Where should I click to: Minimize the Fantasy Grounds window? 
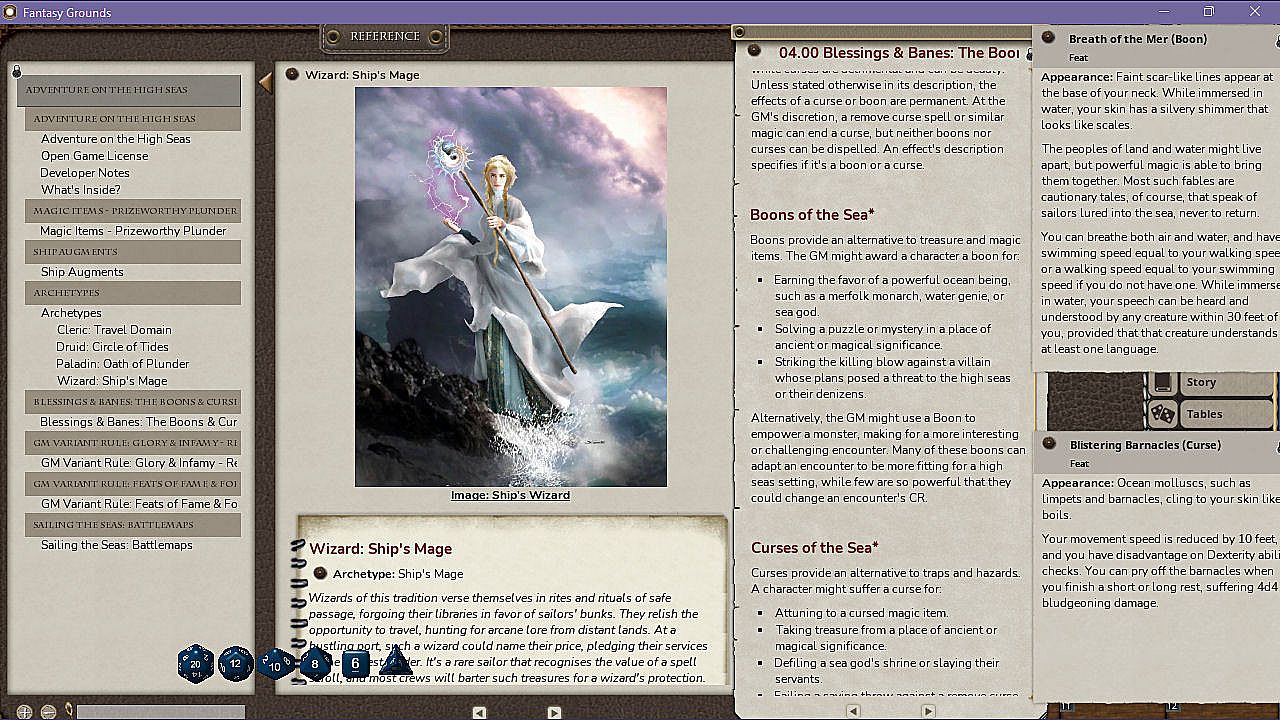coord(1164,12)
